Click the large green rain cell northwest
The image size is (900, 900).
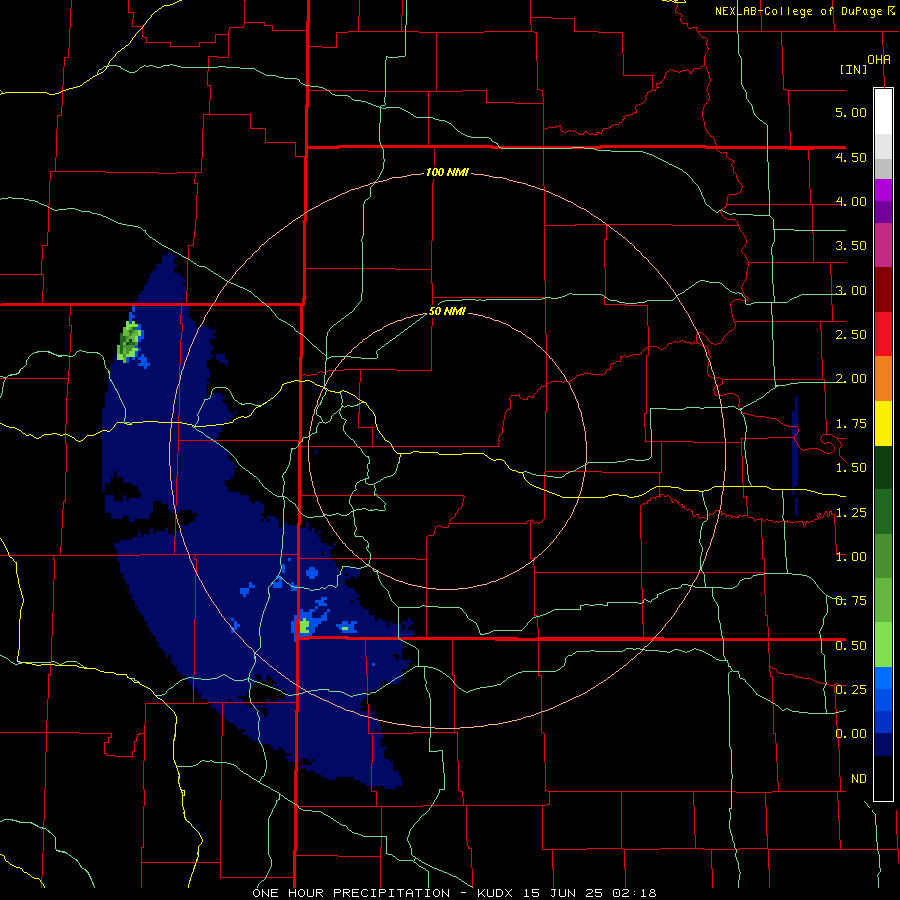coord(130,341)
